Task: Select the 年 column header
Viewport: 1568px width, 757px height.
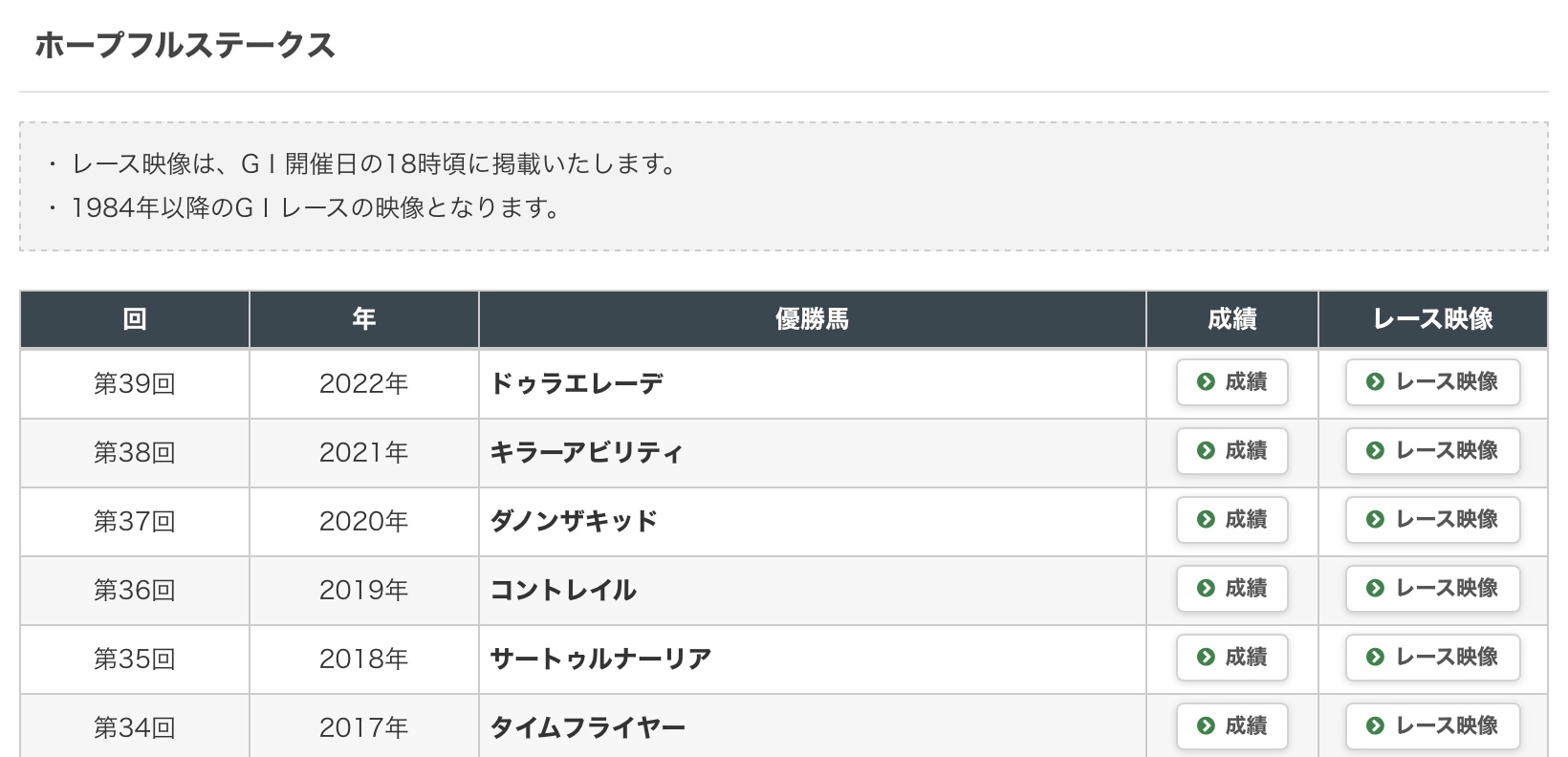Action: [x=363, y=319]
